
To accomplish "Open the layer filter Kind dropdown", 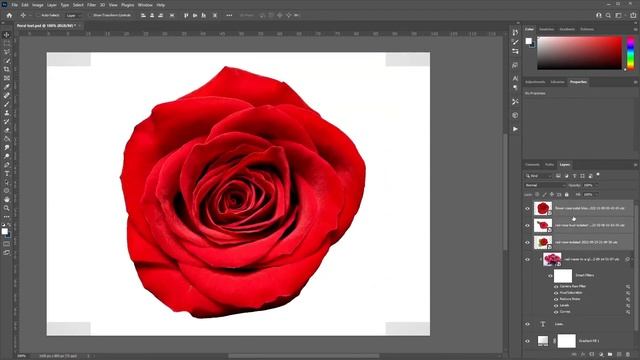I will 539,176.
